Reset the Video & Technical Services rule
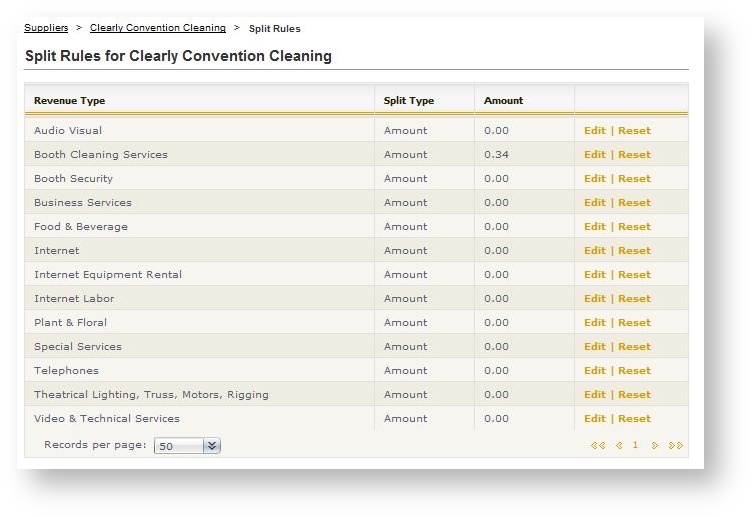This screenshot has width=752, height=517. [x=634, y=419]
